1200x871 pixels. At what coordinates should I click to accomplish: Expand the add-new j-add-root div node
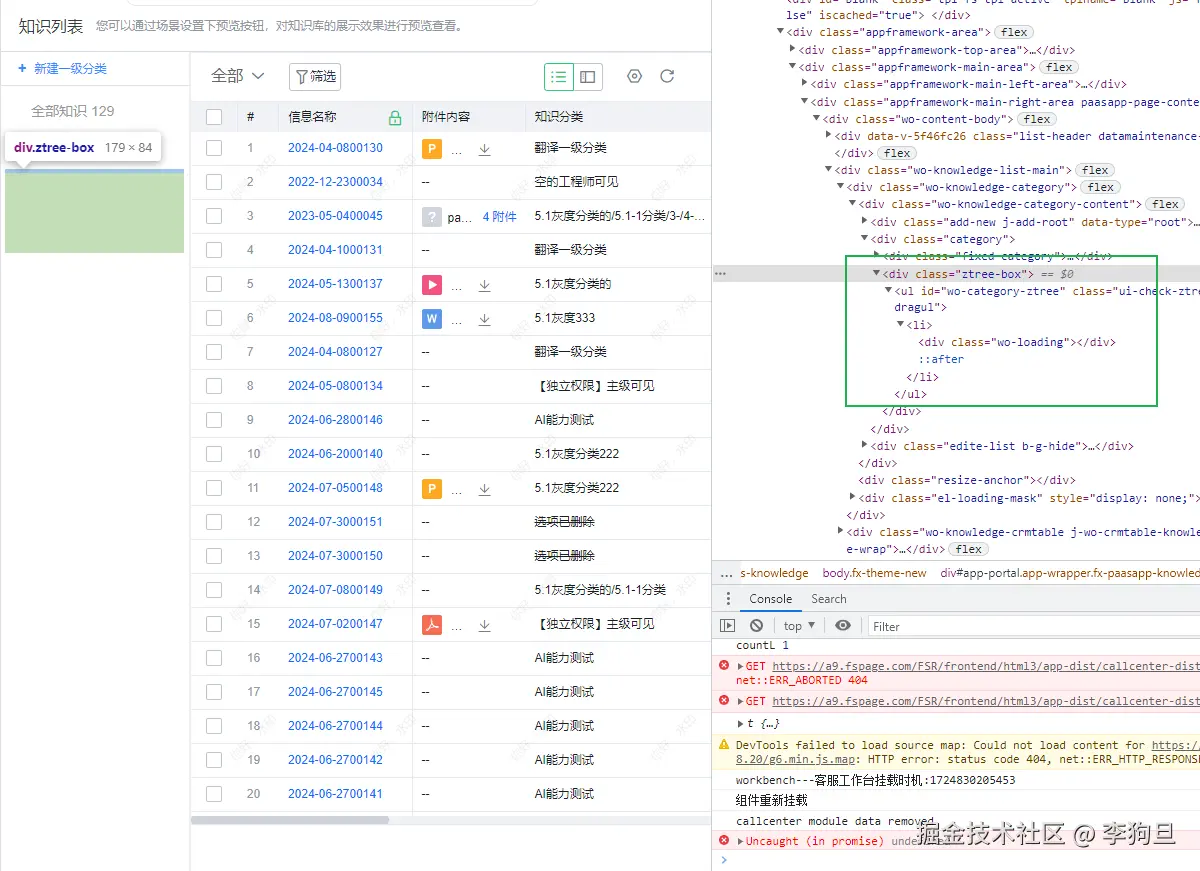point(865,222)
